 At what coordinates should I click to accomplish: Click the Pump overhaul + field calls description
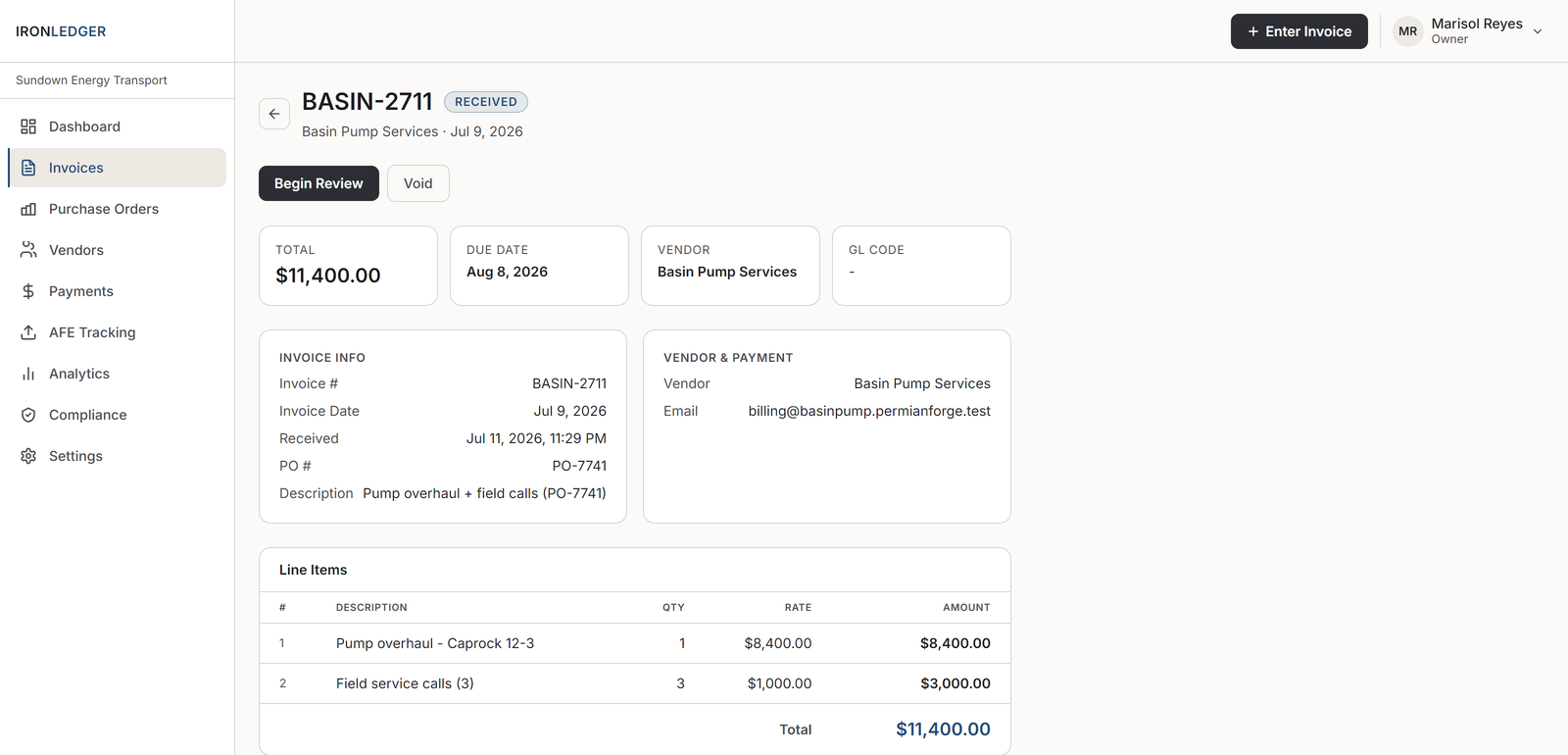pyautogui.click(x=484, y=493)
